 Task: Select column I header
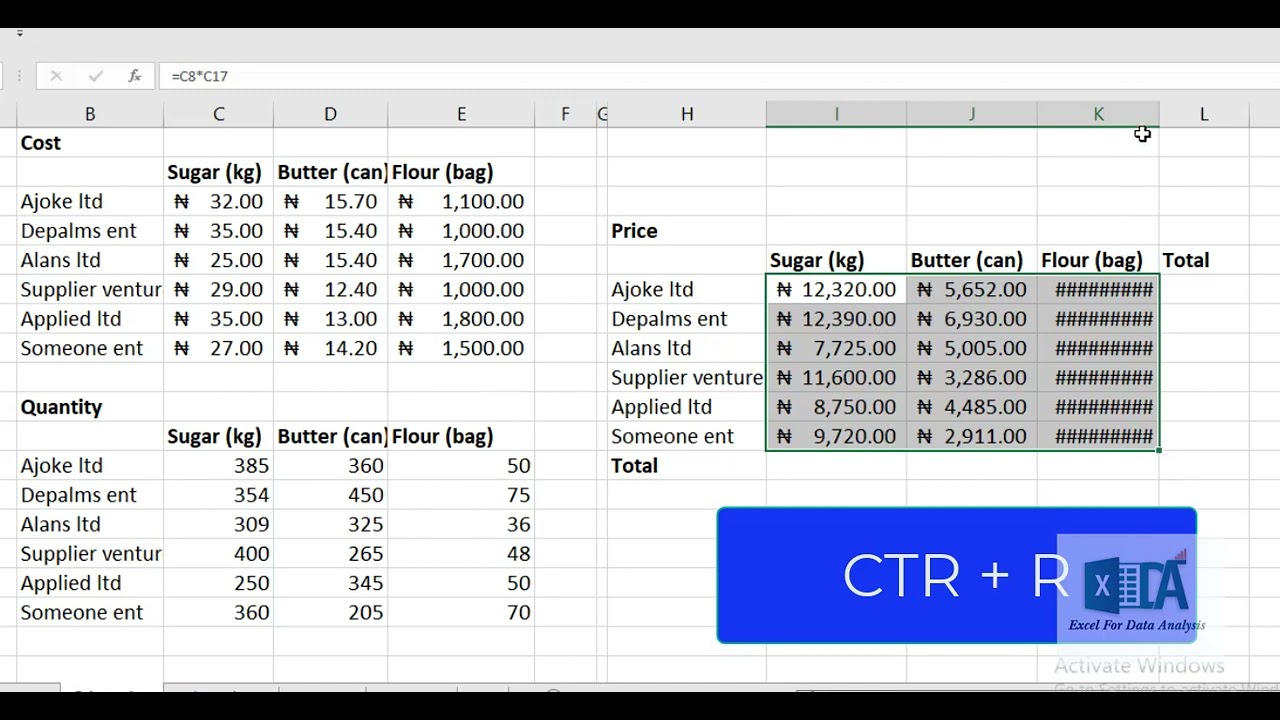click(x=837, y=114)
